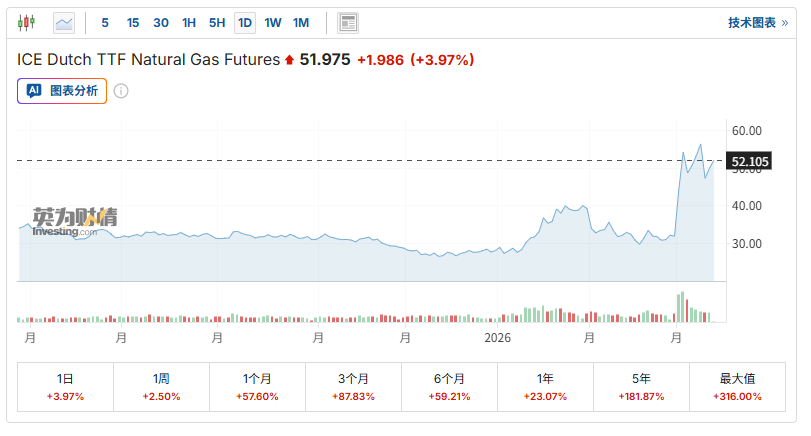Switch to the 1M chart interval
Screen dimensions: 811x436
point(301,22)
